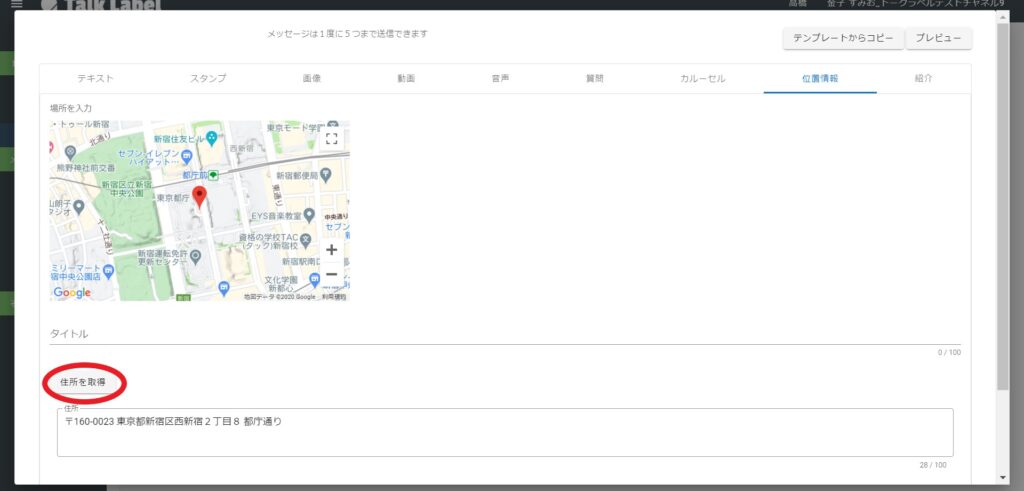Open the カルーセル tab
Image resolution: width=1024 pixels, height=491 pixels.
(702, 78)
